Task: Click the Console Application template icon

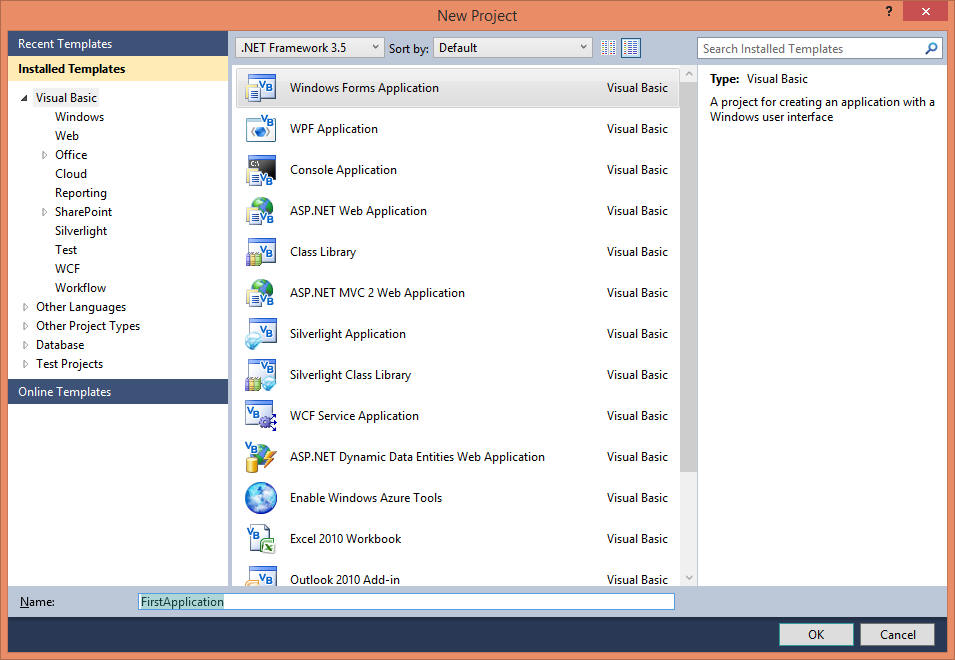Action: 261,170
